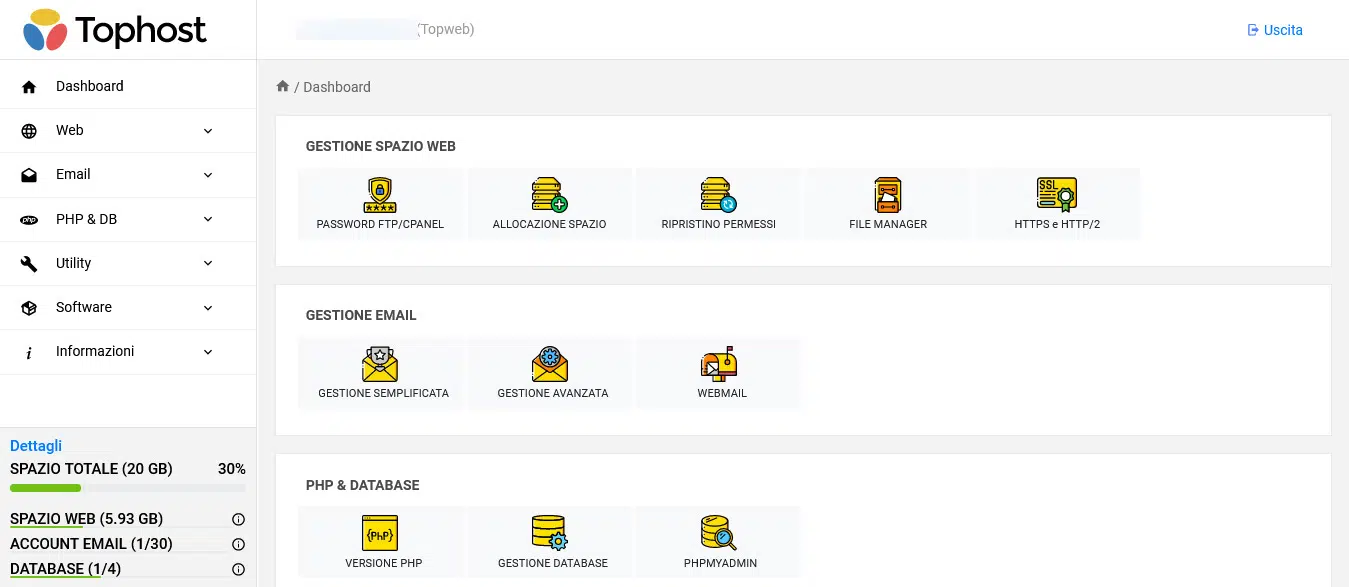Click the info icon next to SPAZIO WEB
The height and width of the screenshot is (587, 1349).
pos(237,519)
